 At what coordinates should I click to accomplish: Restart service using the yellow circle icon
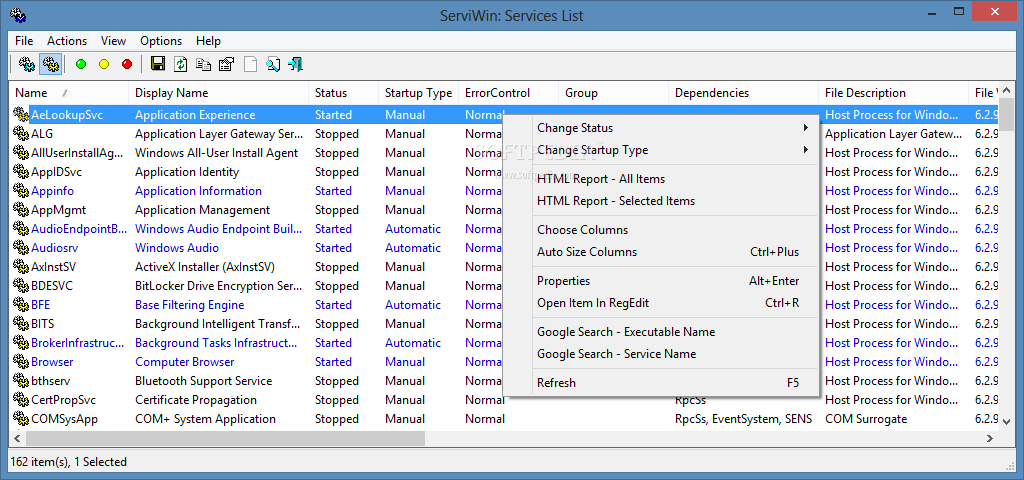tap(104, 64)
